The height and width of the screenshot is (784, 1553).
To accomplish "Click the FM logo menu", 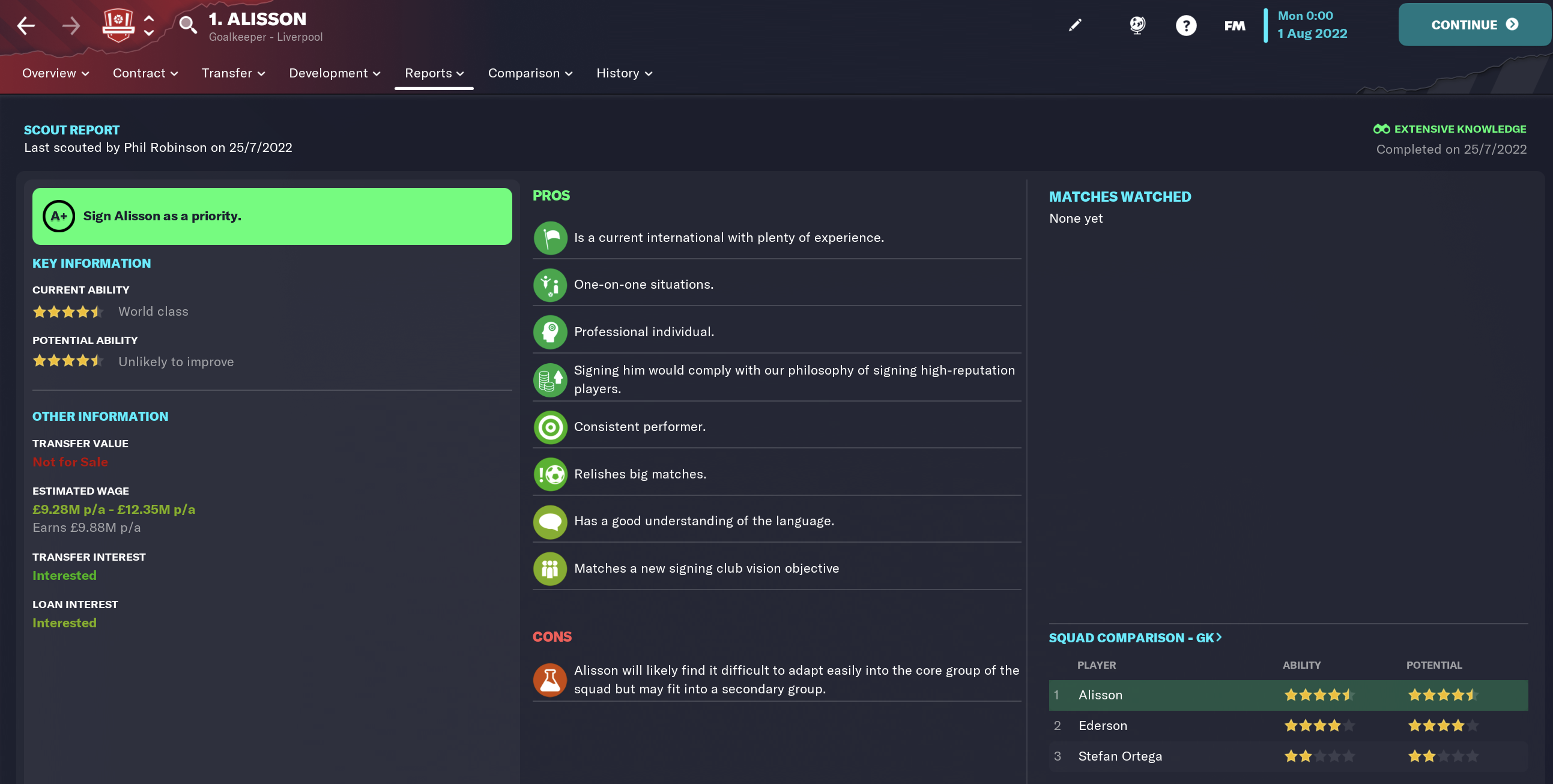I will point(1234,25).
